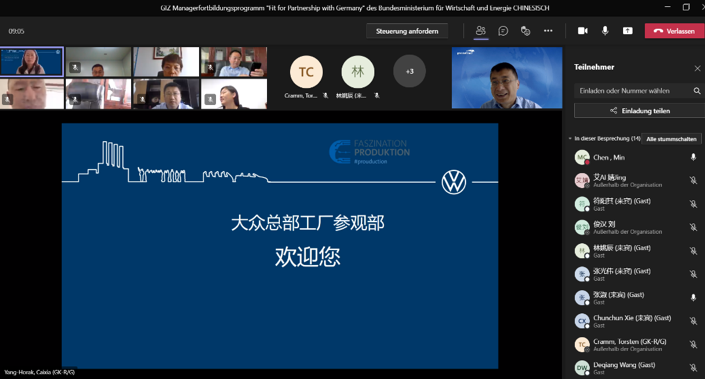Image resolution: width=705 pixels, height=379 pixels.
Task: Click Chen, Min's microphone icon
Action: pos(693,157)
